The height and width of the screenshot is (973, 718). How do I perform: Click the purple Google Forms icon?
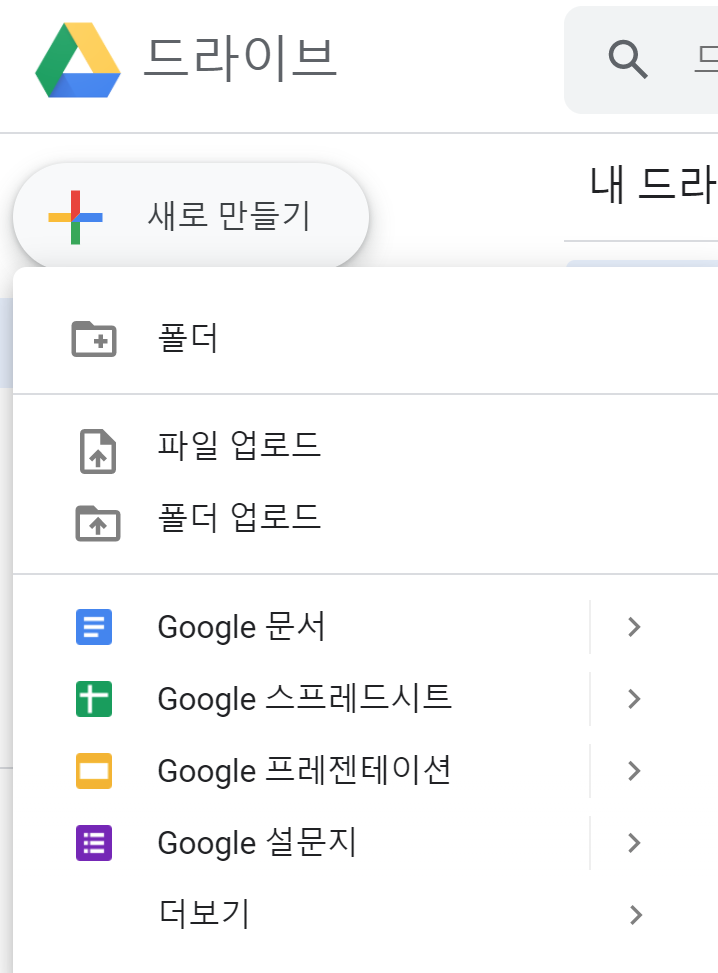94,843
